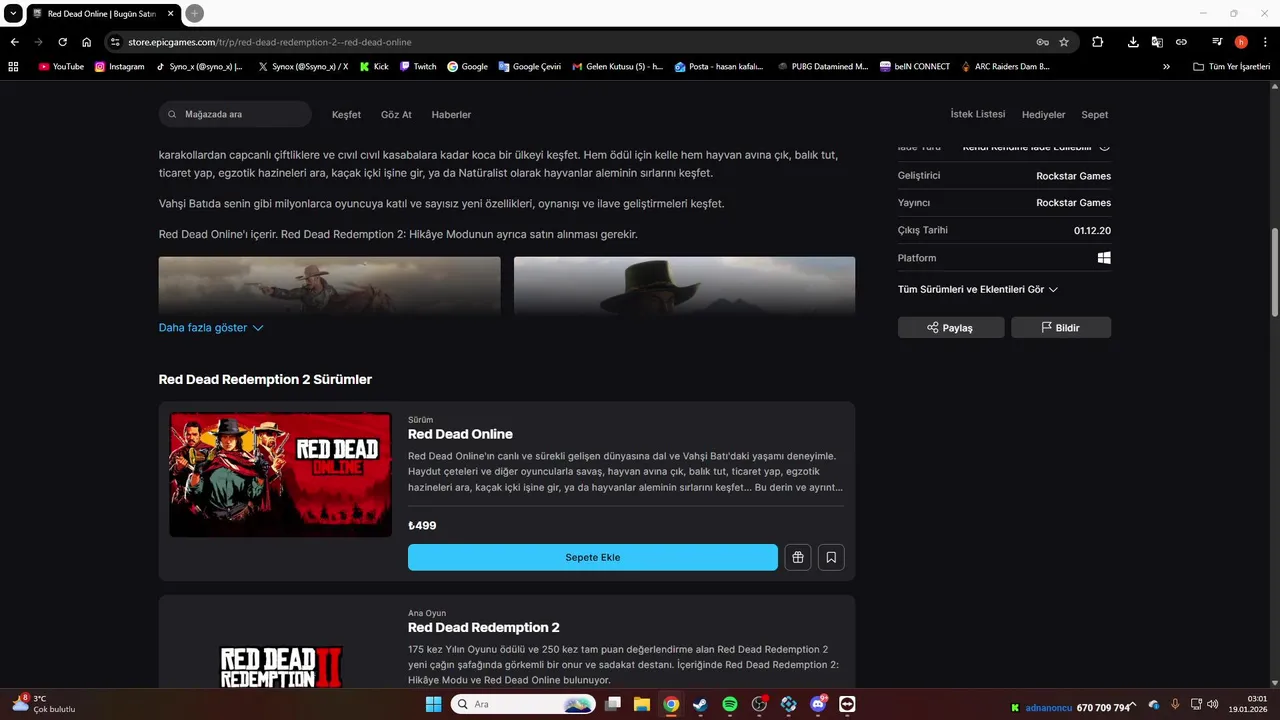
Task: Click the Mağazada ara search field
Action: (235, 114)
